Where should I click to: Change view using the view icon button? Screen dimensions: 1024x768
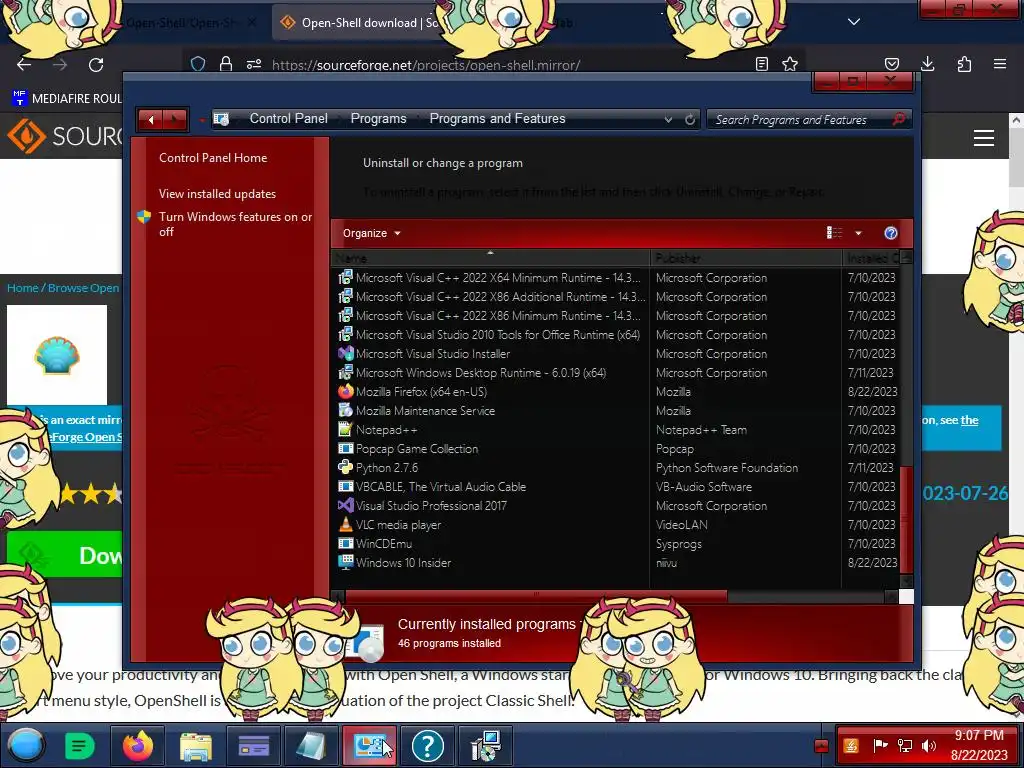coord(835,233)
